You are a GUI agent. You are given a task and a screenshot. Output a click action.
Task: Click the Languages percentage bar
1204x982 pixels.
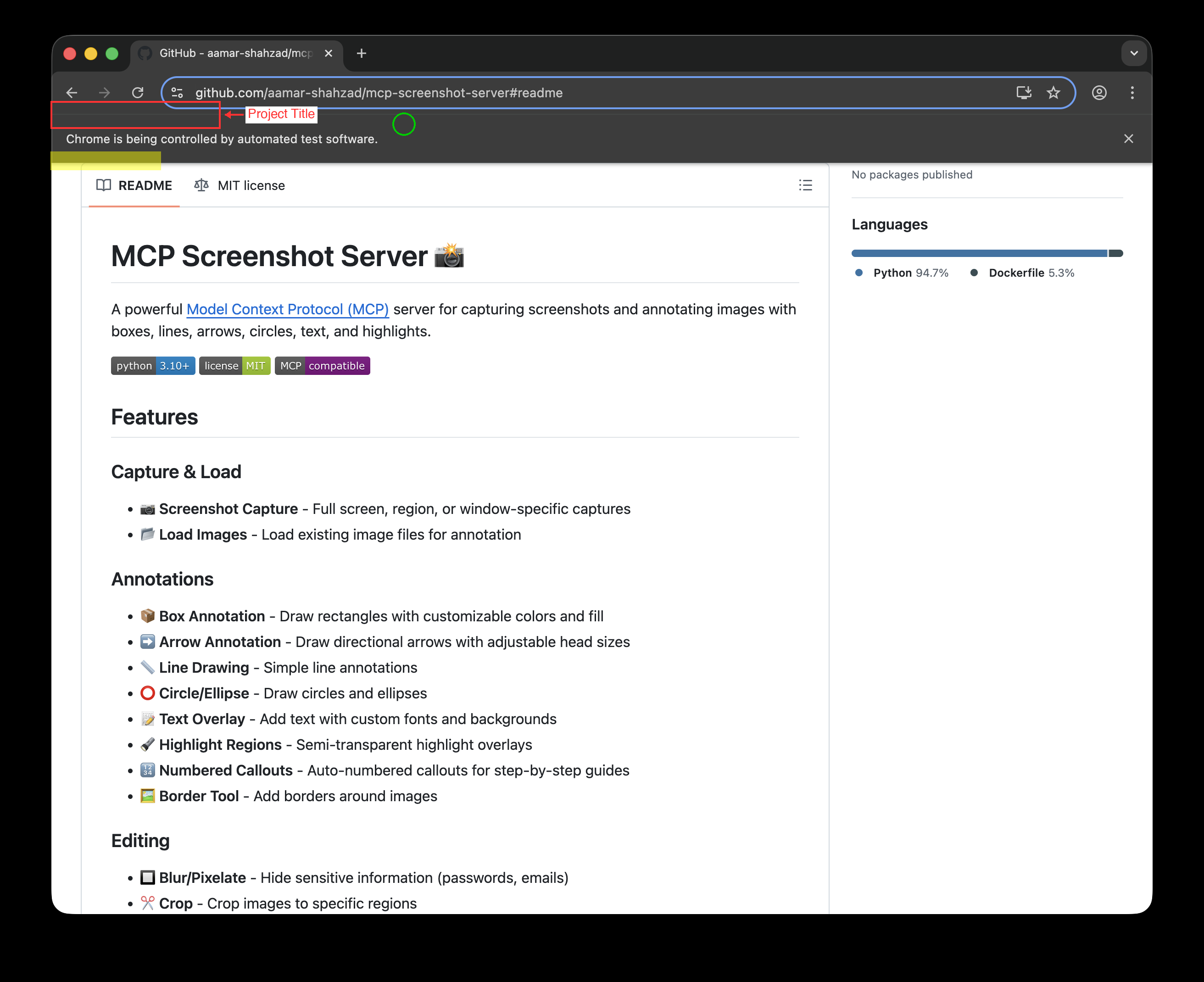(986, 253)
